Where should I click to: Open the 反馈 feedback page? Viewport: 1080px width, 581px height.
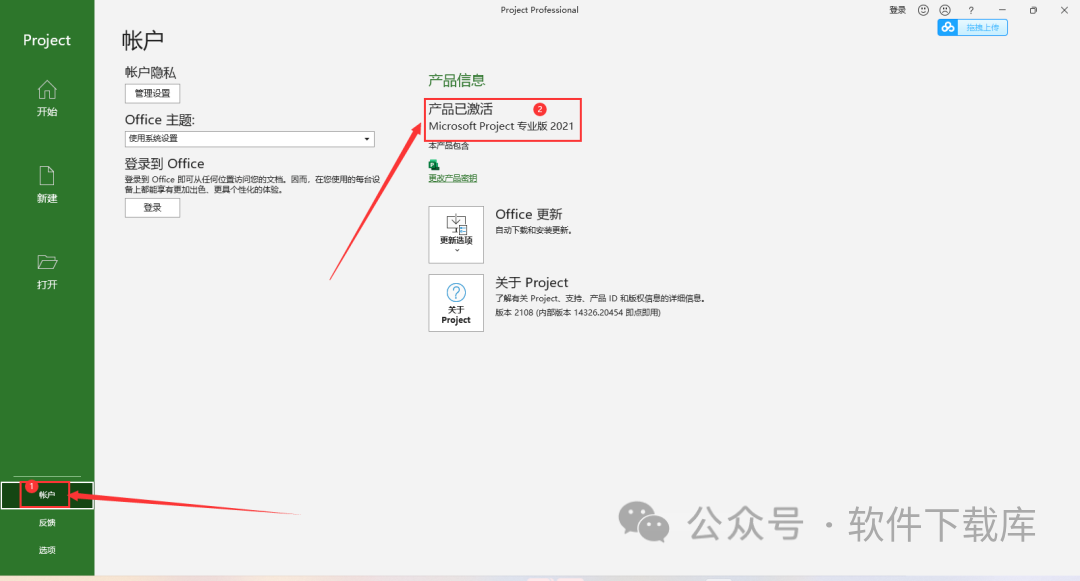point(47,522)
